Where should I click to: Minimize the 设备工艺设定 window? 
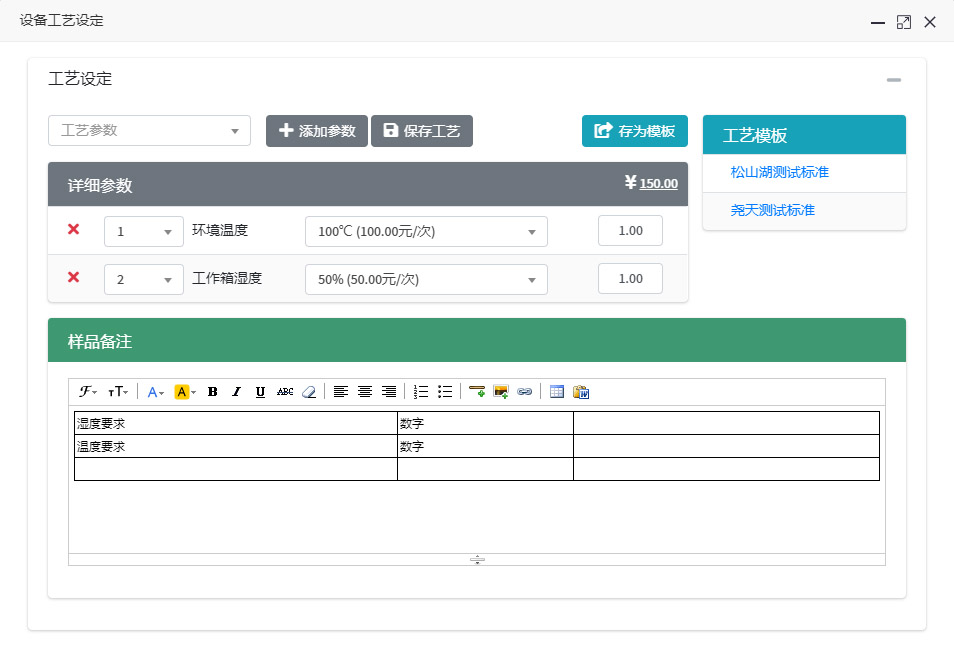877,23
